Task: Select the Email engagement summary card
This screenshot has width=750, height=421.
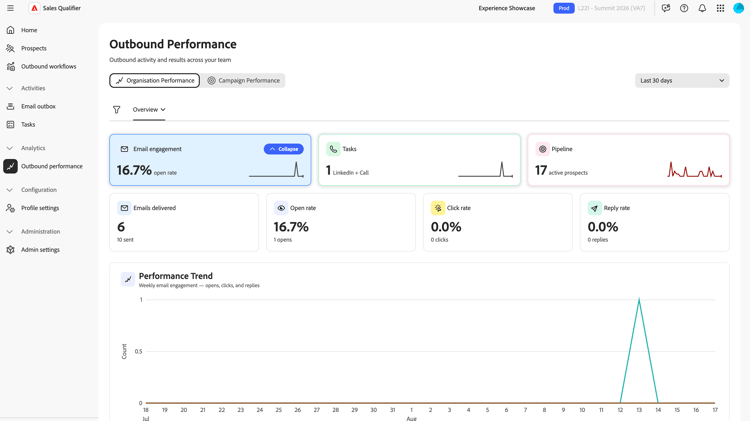Action: 210,160
